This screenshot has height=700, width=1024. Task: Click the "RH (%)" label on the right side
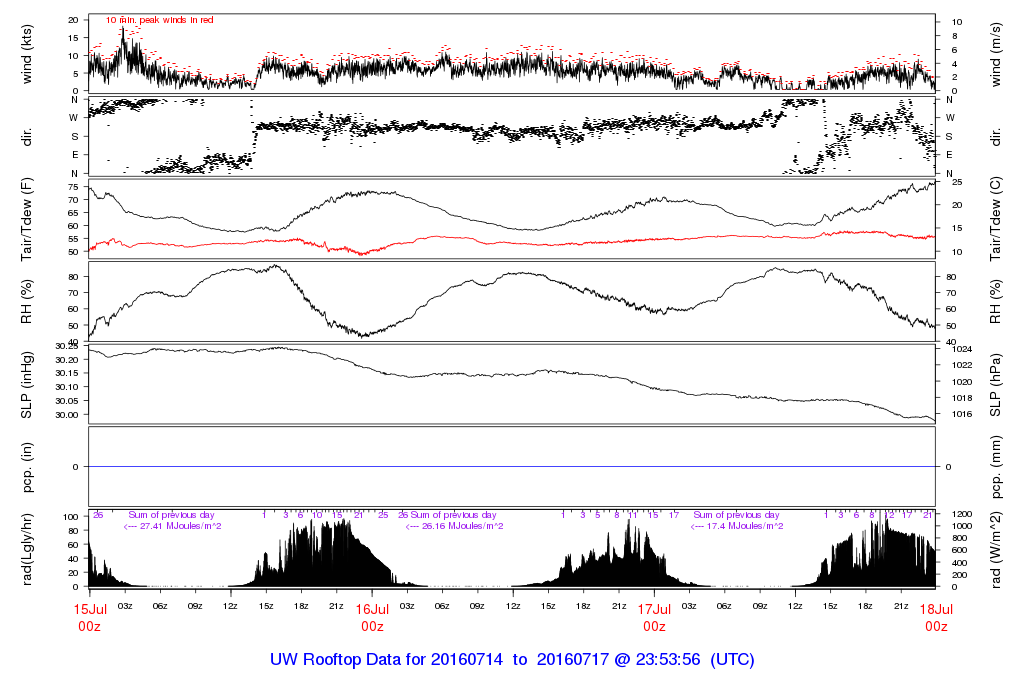(x=995, y=302)
